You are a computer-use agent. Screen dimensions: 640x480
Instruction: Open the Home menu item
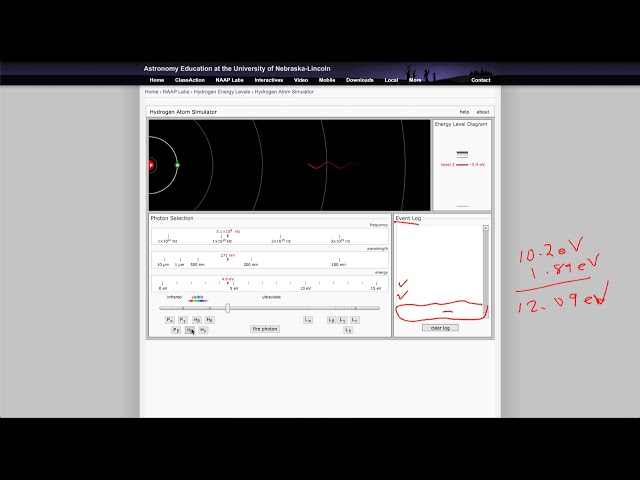pyautogui.click(x=157, y=80)
